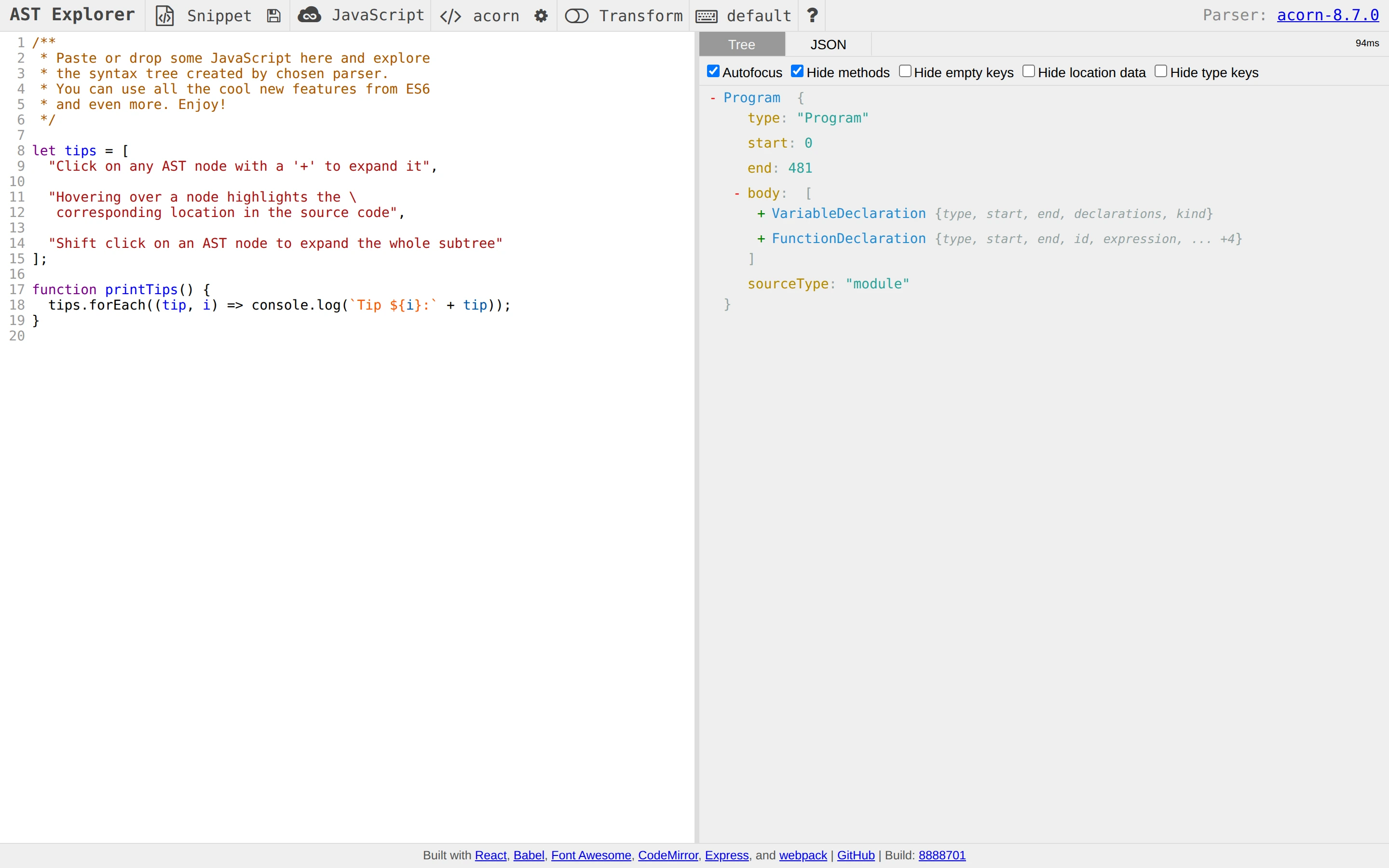Toggle the Transform switch
Screen dimensions: 1389x868
tap(576, 15)
